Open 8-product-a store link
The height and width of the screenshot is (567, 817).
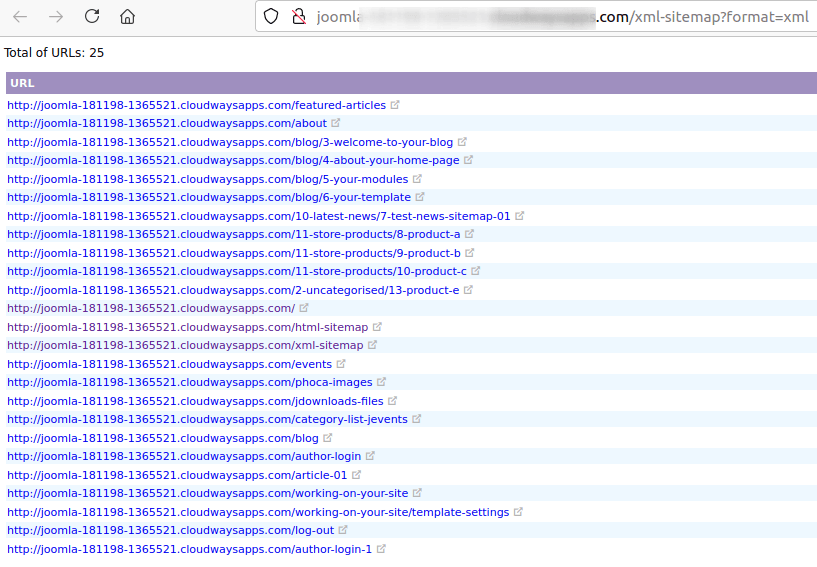pyautogui.click(x=233, y=235)
